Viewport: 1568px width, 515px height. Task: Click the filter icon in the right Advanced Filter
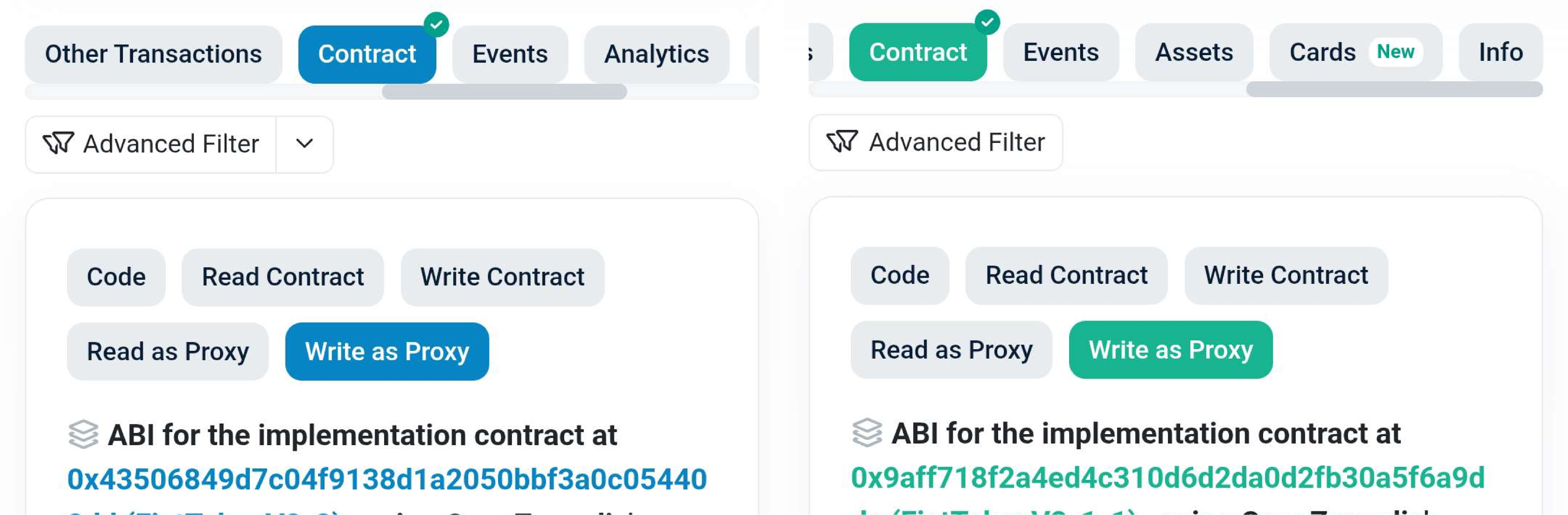click(x=842, y=142)
